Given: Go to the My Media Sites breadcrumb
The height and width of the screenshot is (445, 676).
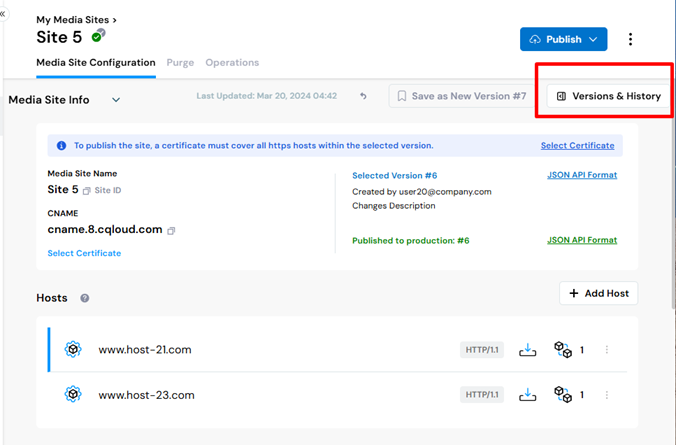Looking at the screenshot, I should (x=72, y=20).
